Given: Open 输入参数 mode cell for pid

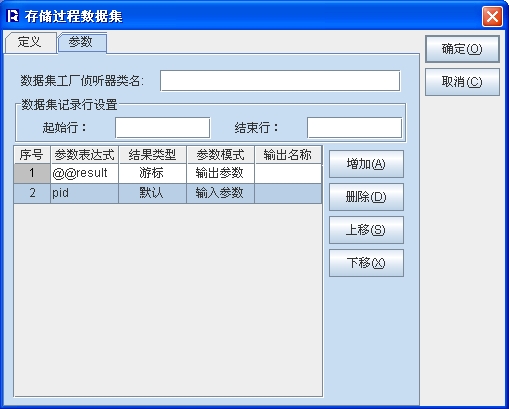Looking at the screenshot, I should coord(220,193).
